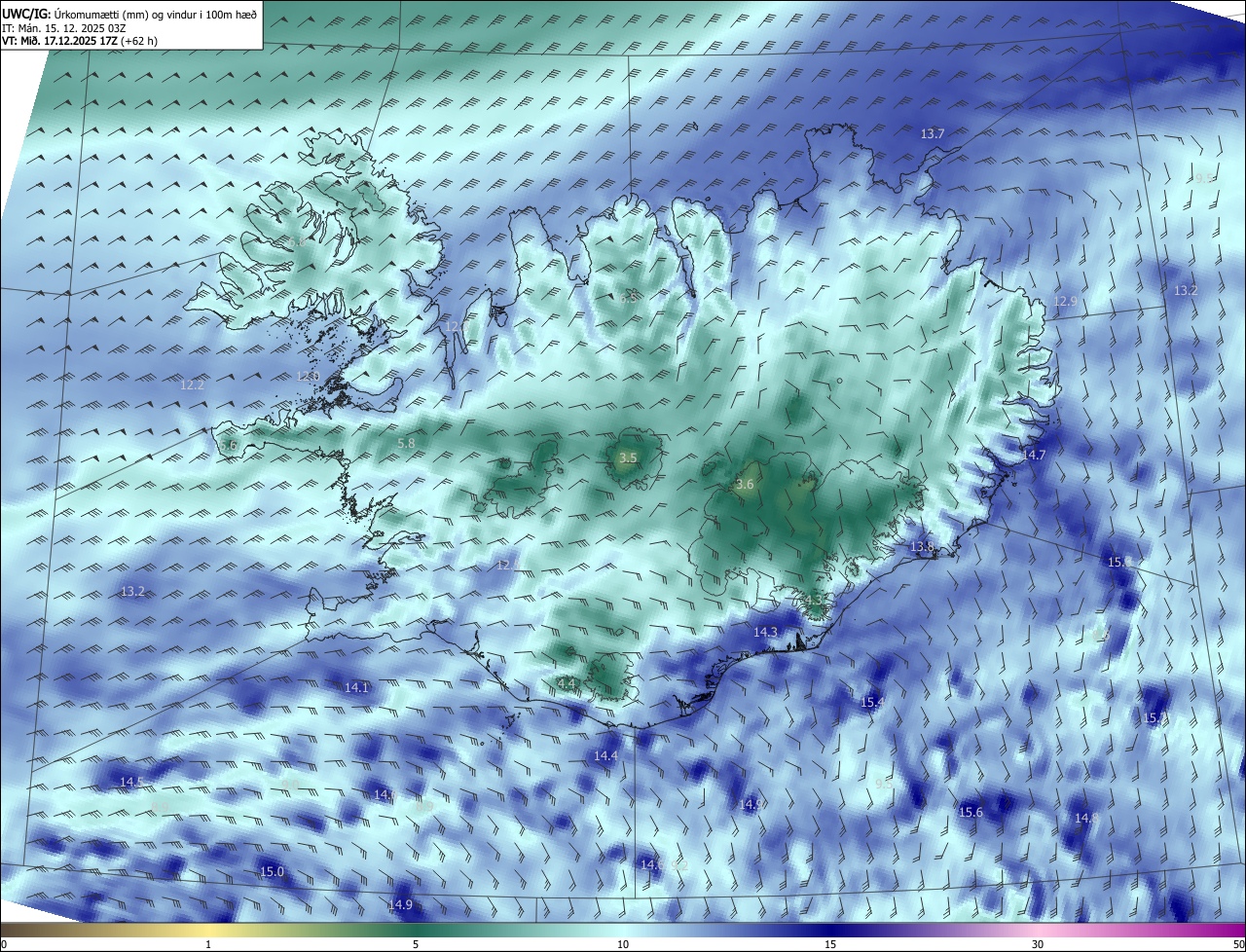
Task: Click the 3.6 value on the map
Action: tap(746, 485)
